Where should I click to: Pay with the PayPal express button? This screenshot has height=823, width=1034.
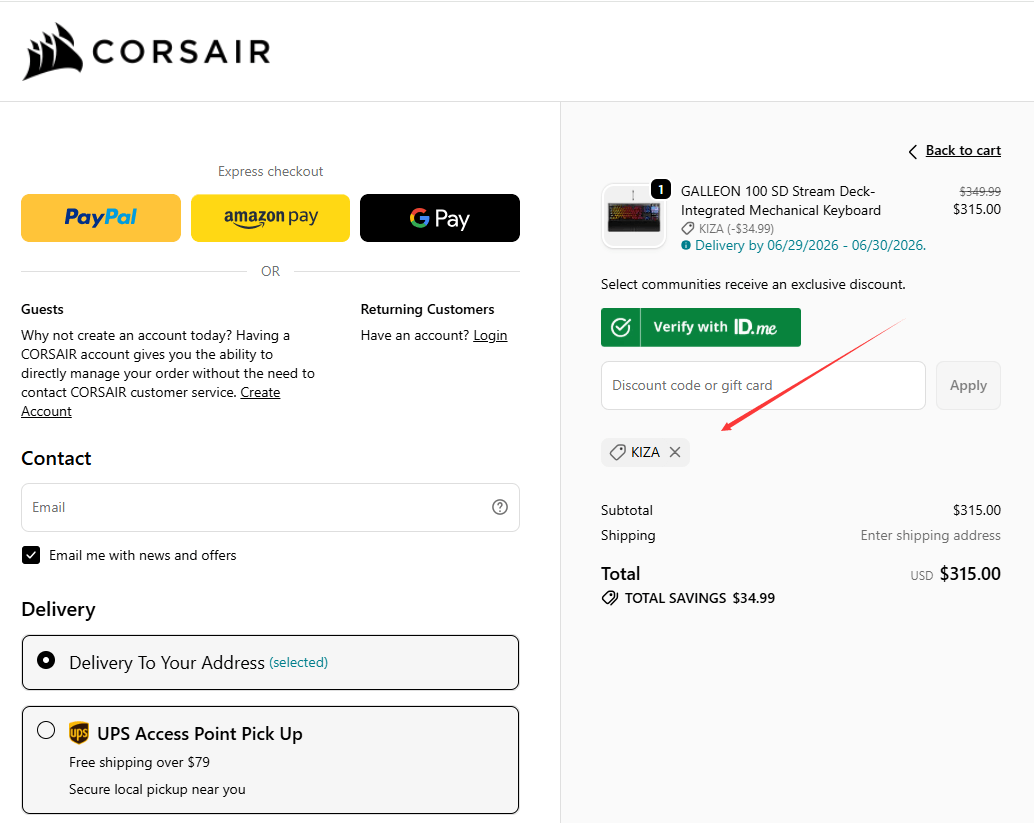tap(101, 218)
